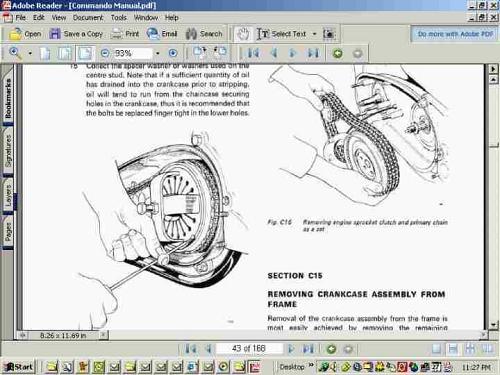Click the 93% zoom percentage field

pos(133,53)
